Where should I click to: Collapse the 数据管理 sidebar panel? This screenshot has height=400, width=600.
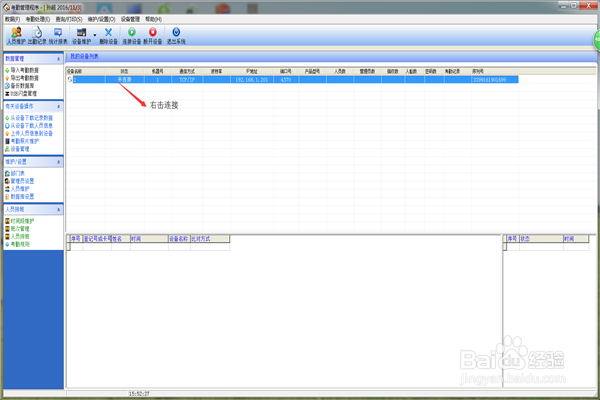pos(59,59)
